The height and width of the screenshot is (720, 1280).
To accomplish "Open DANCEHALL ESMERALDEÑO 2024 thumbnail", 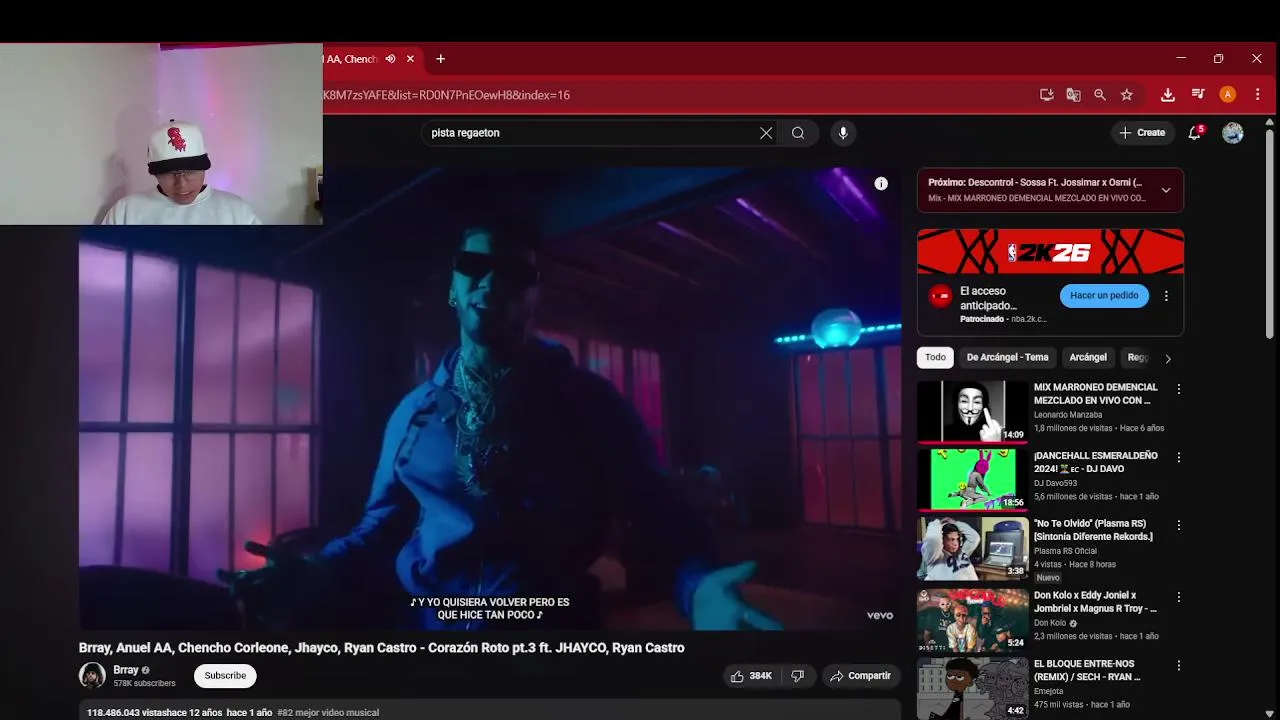I will point(973,480).
